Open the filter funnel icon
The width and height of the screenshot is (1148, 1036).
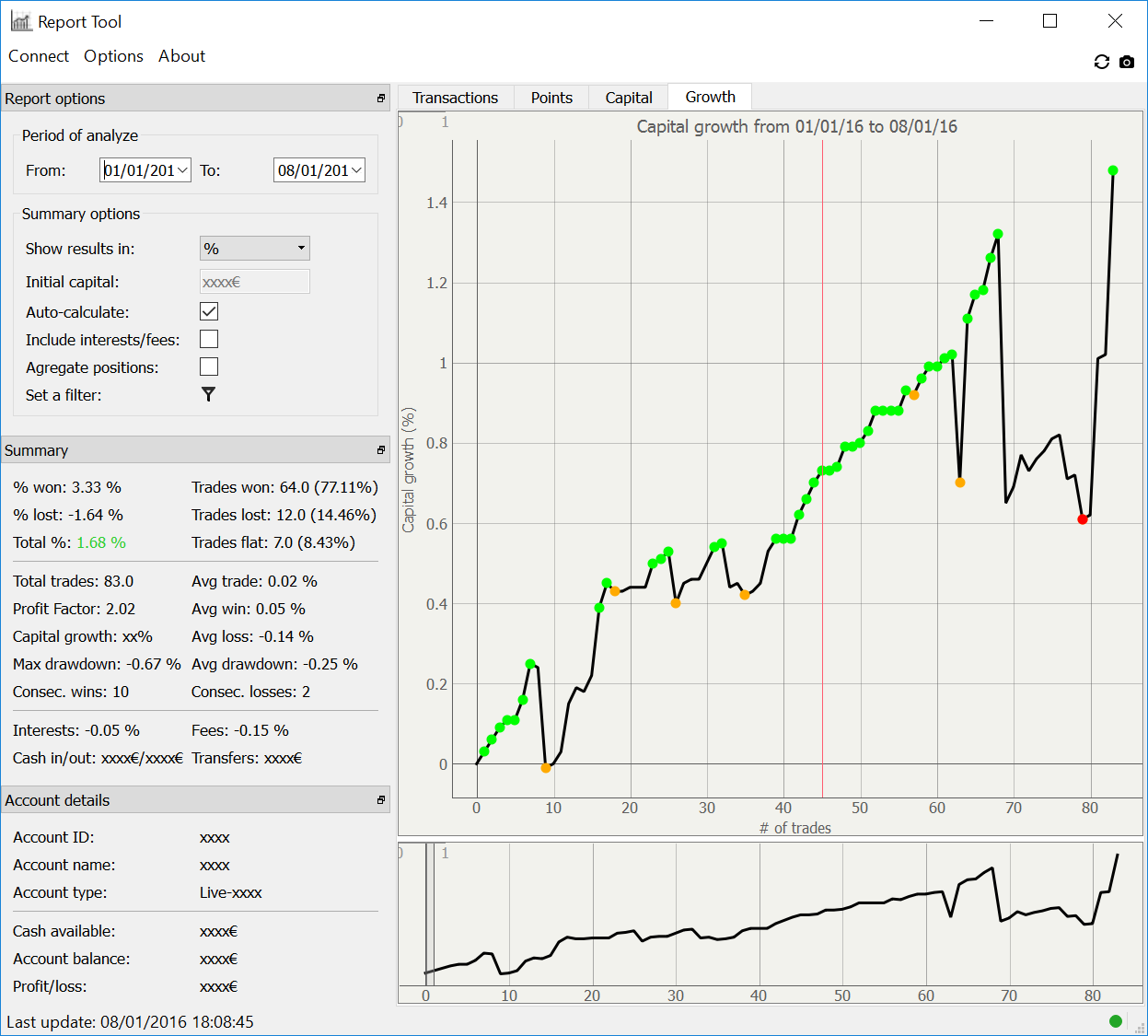click(x=209, y=394)
